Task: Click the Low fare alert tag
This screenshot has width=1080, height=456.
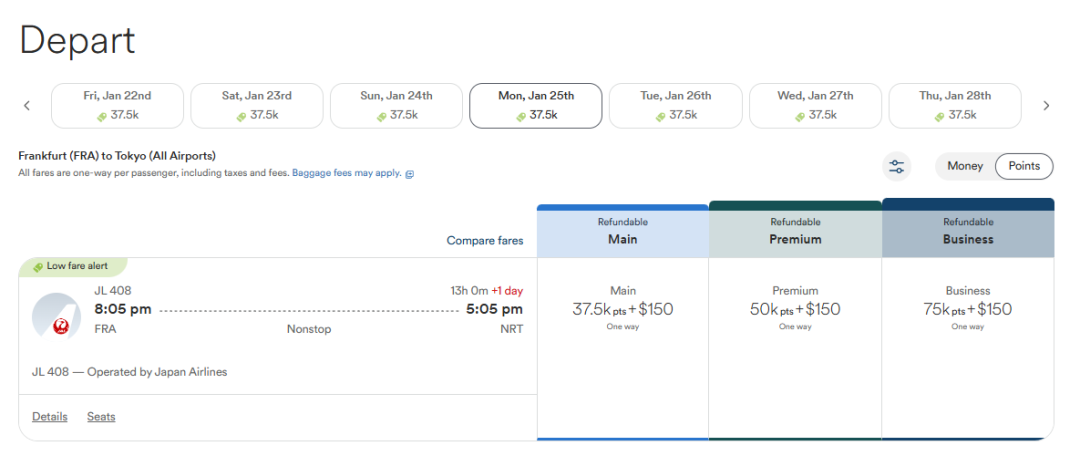Action: [x=73, y=266]
